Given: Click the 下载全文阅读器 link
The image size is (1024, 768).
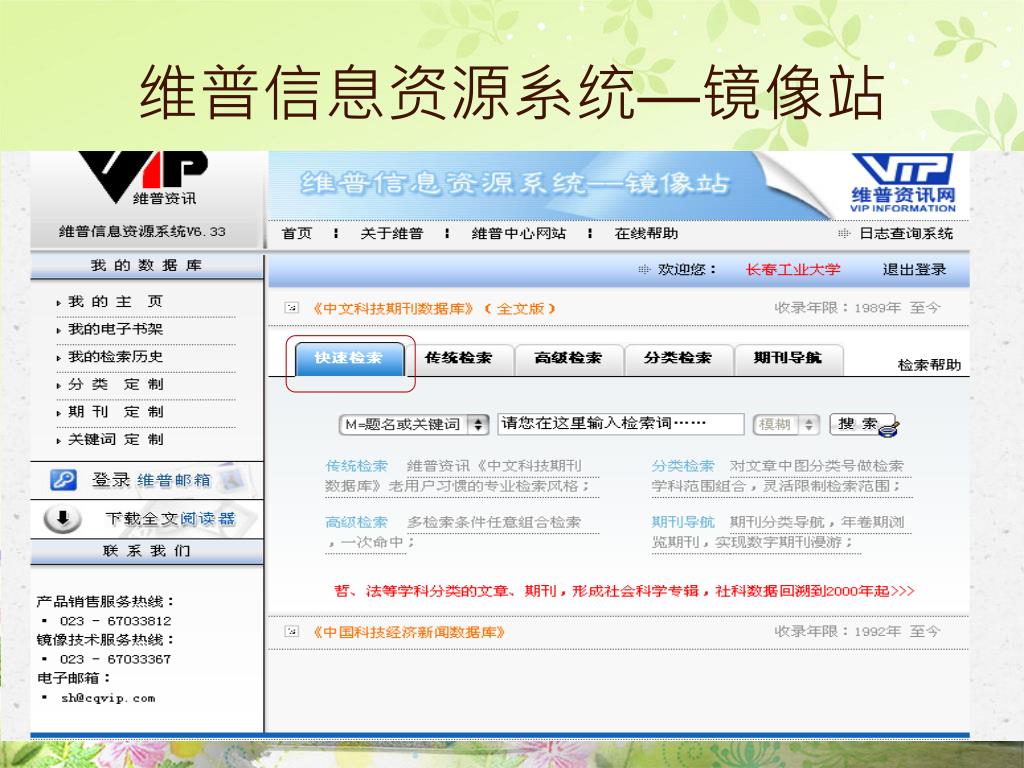Looking at the screenshot, I should (x=170, y=519).
